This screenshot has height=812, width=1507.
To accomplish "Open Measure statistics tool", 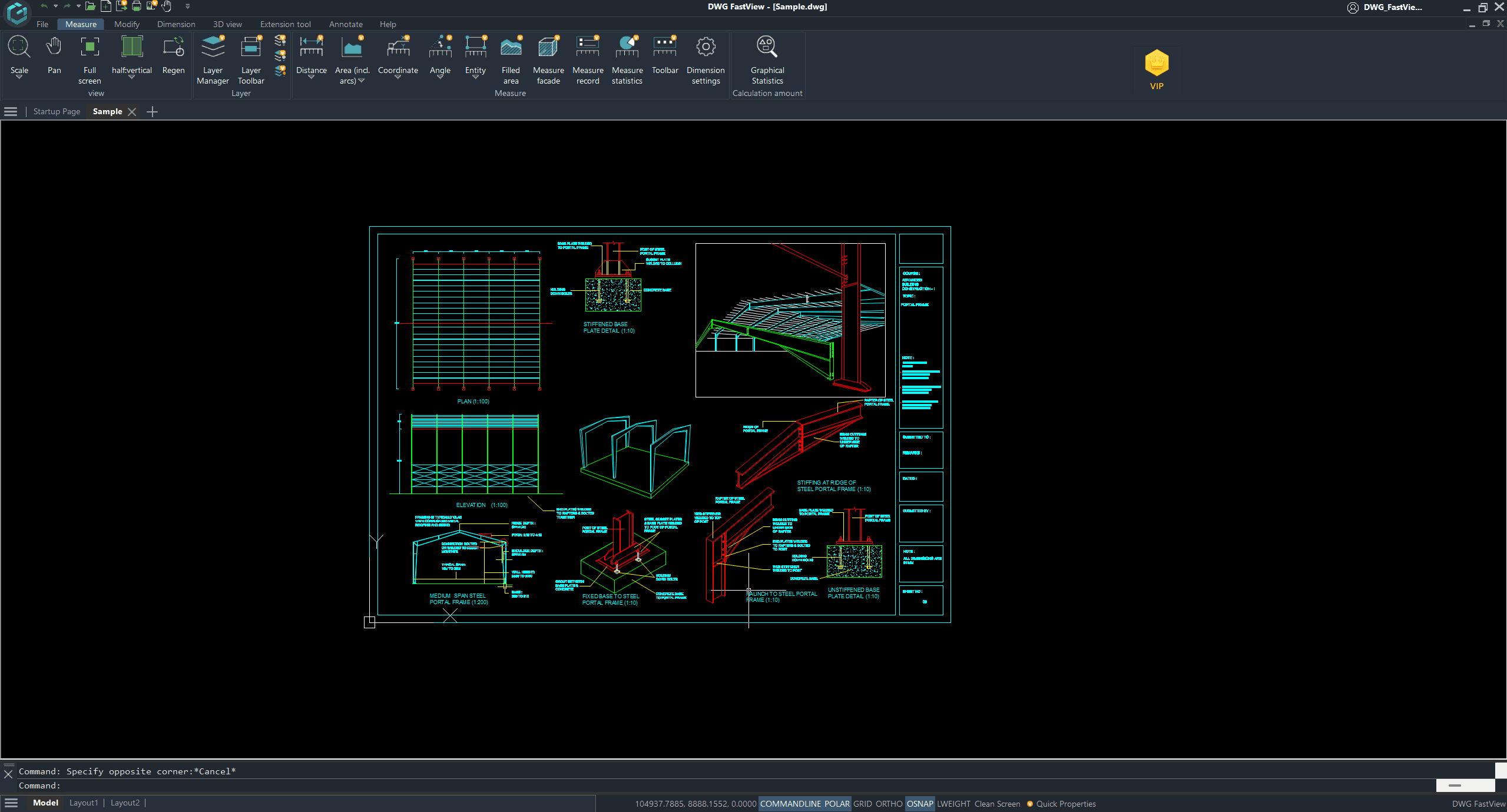I will point(627,47).
